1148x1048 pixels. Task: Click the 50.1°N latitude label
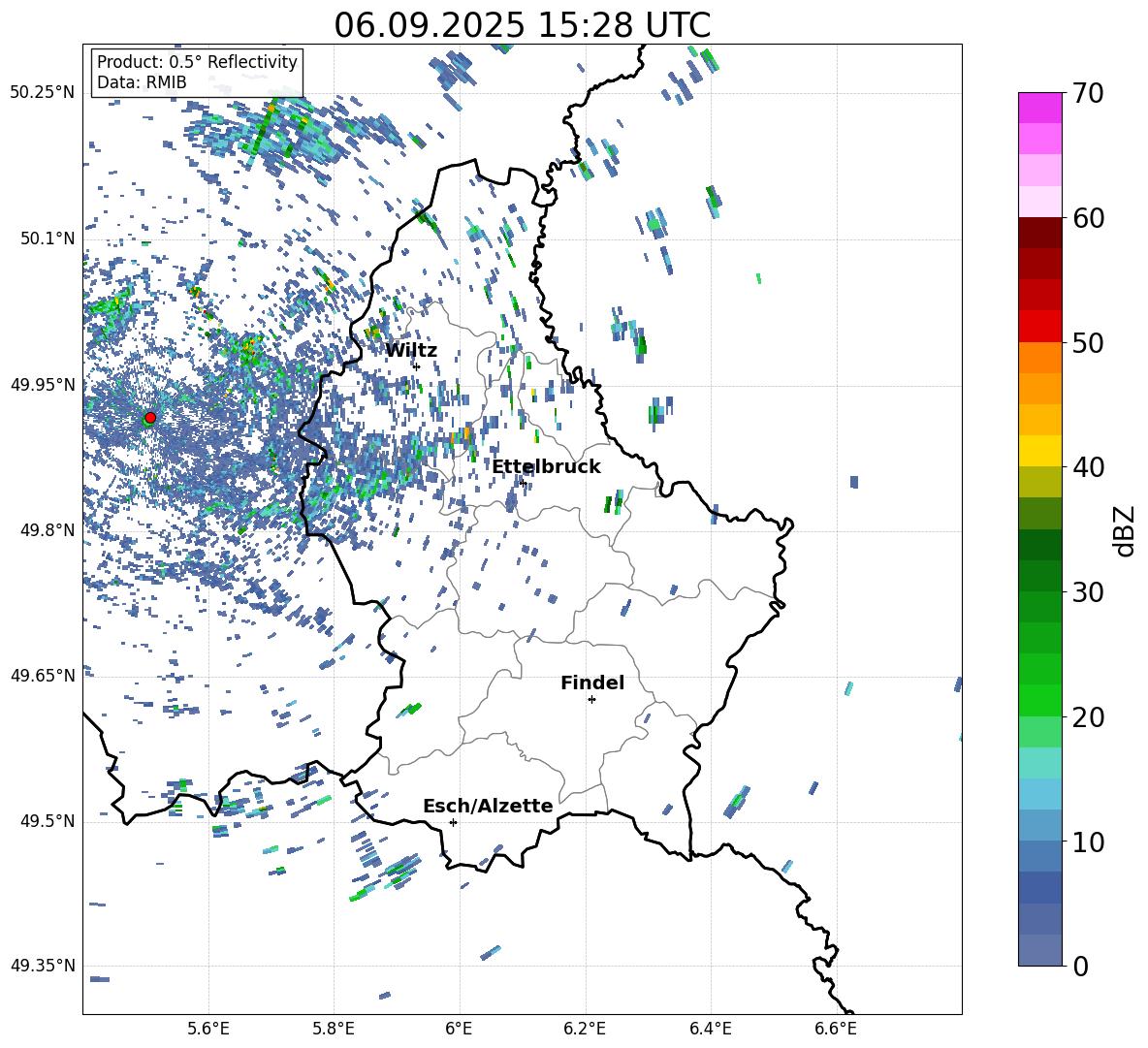point(48,238)
